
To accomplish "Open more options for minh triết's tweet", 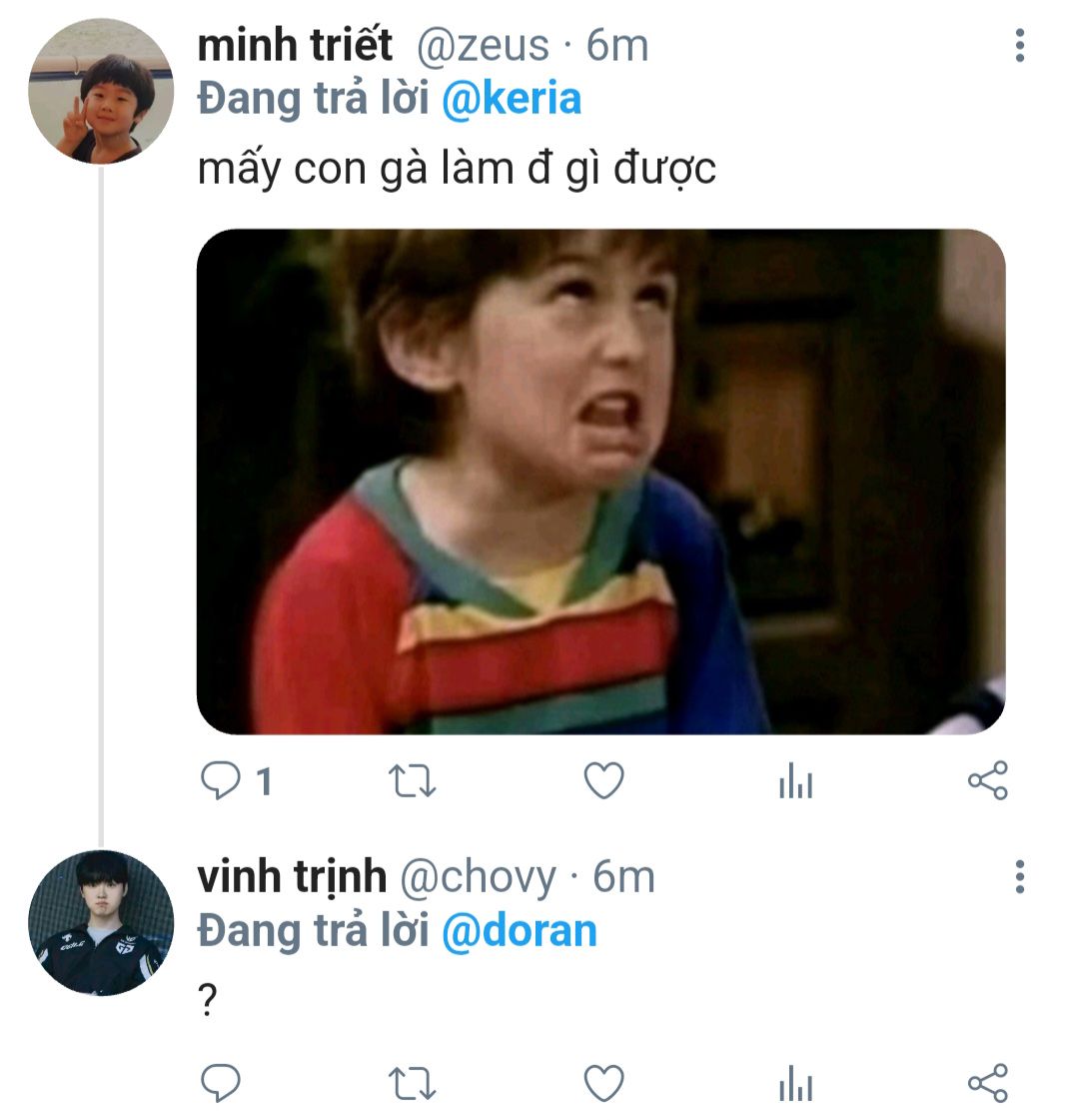I will 1019,46.
